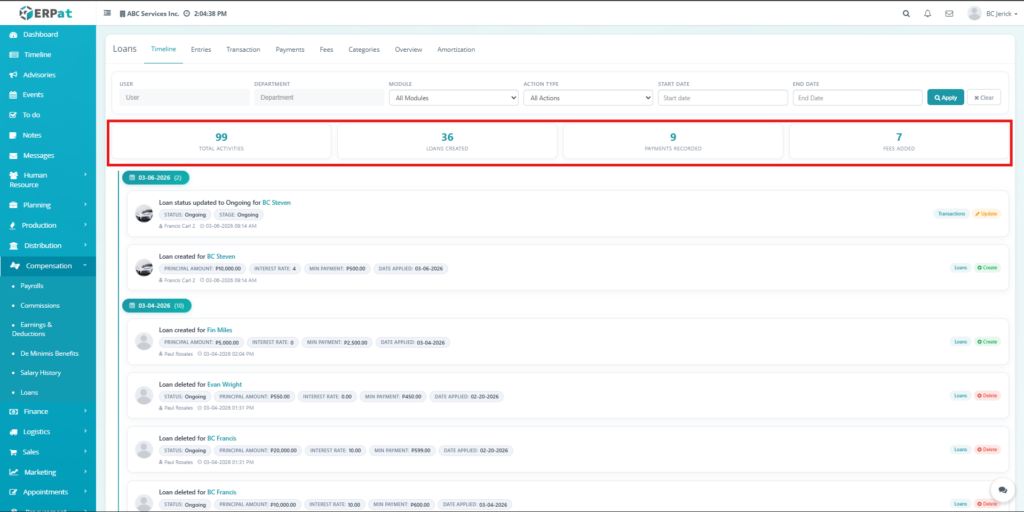Switch to the Payments tab
Screen dimensions: 1024x512
click(x=290, y=49)
